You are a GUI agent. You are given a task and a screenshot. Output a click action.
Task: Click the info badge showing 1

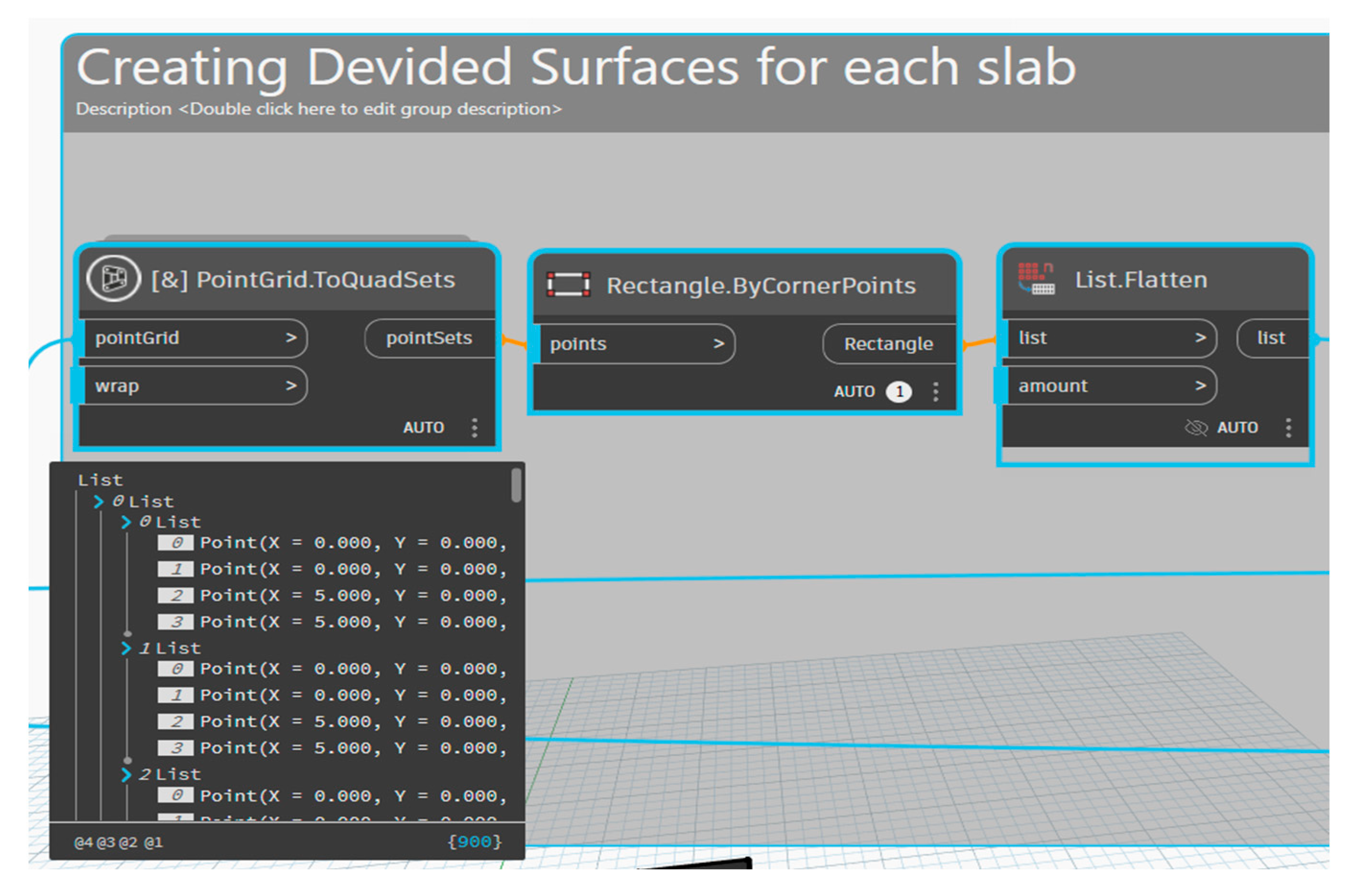[899, 391]
